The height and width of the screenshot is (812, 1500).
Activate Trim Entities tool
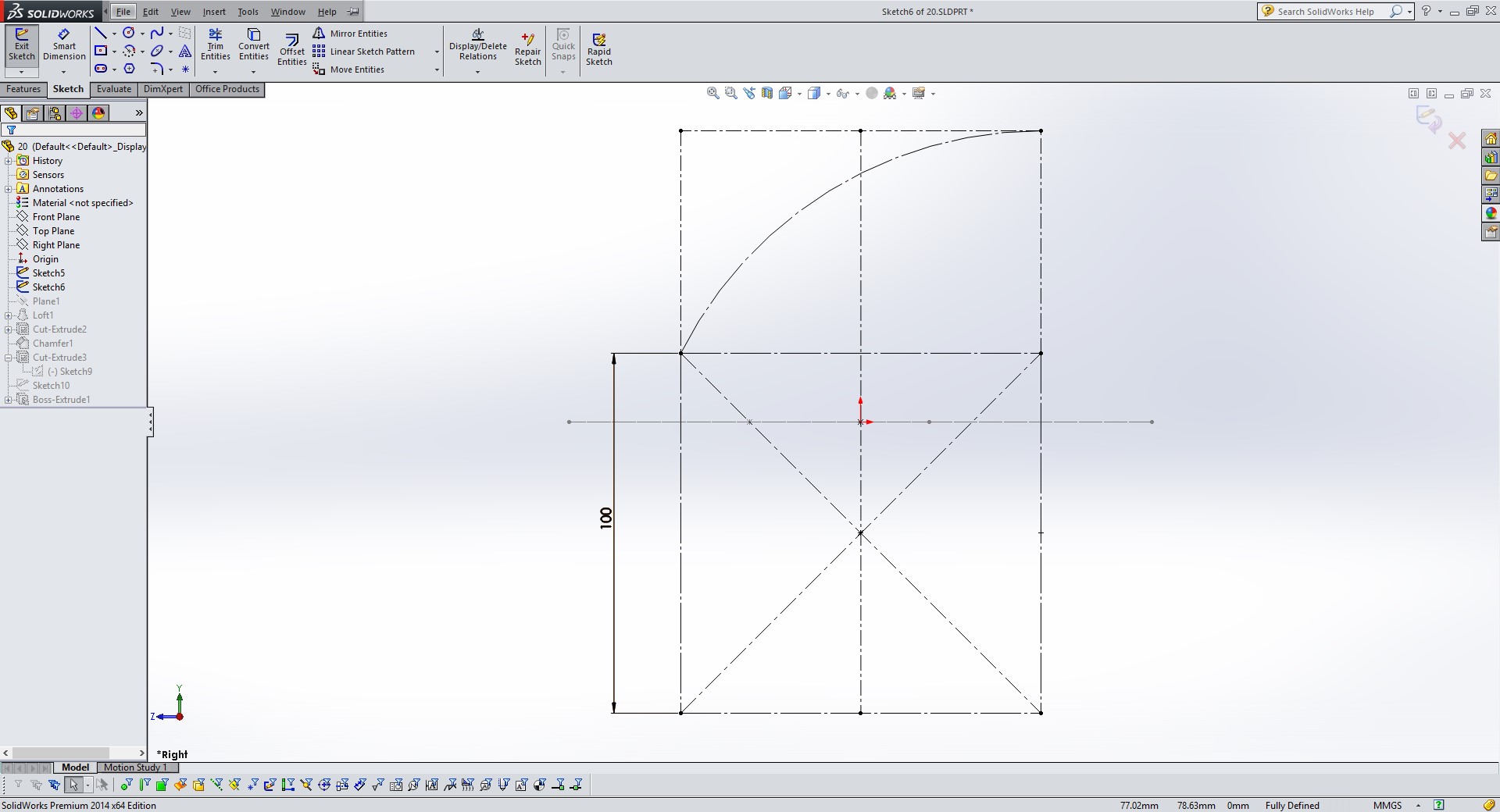[216, 45]
